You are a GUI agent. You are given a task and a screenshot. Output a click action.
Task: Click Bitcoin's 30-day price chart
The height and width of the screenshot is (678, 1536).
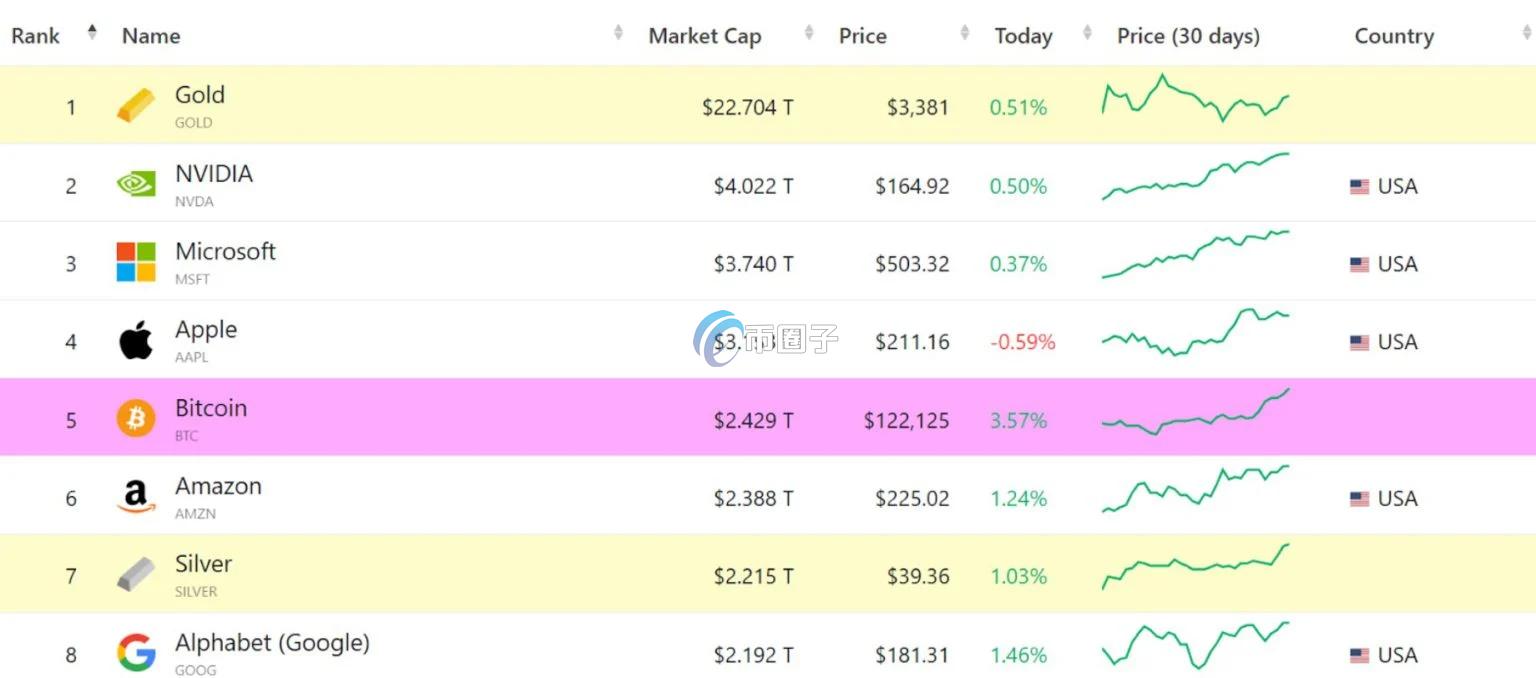point(1196,413)
